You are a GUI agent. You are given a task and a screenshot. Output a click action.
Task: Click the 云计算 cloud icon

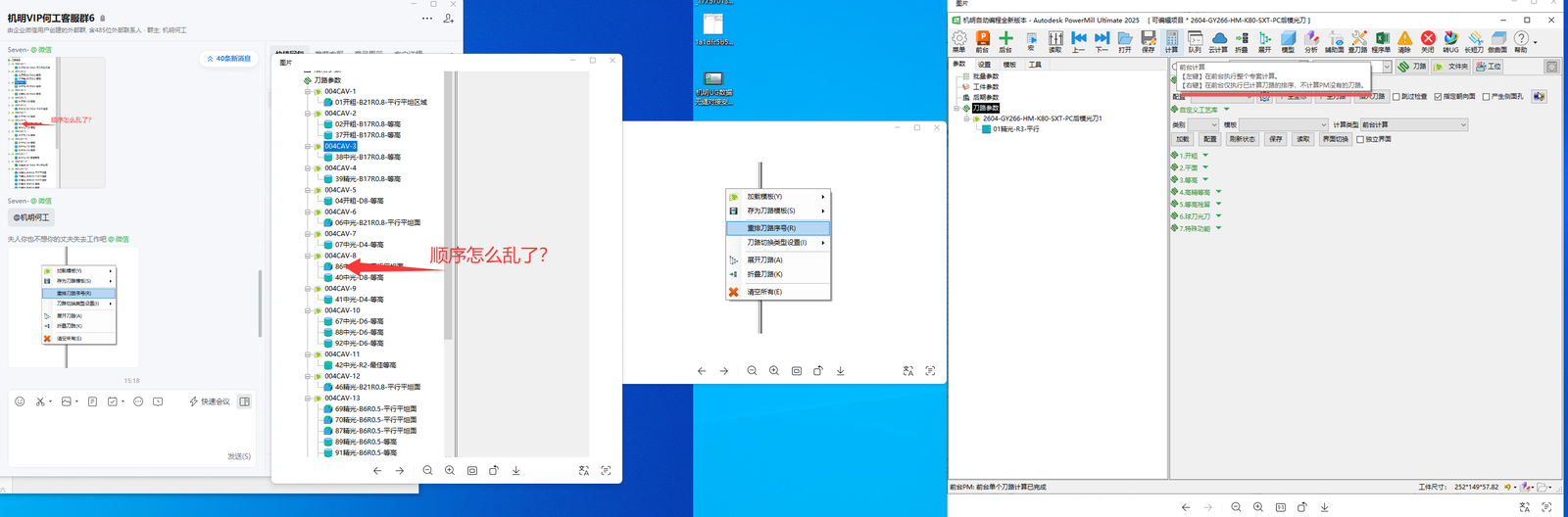click(x=1218, y=41)
